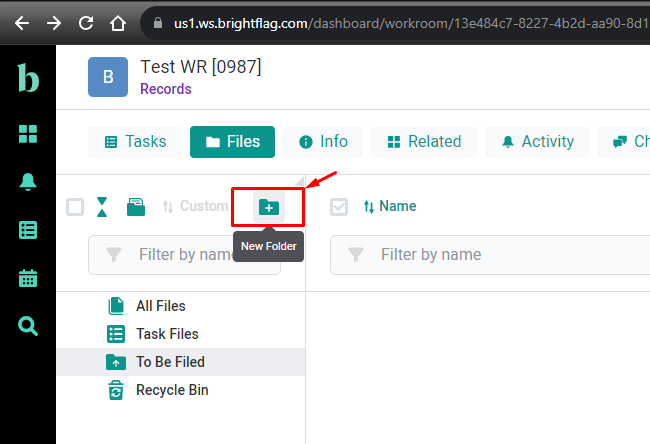Select the Recycle Bin folder
The image size is (650, 444).
click(172, 390)
